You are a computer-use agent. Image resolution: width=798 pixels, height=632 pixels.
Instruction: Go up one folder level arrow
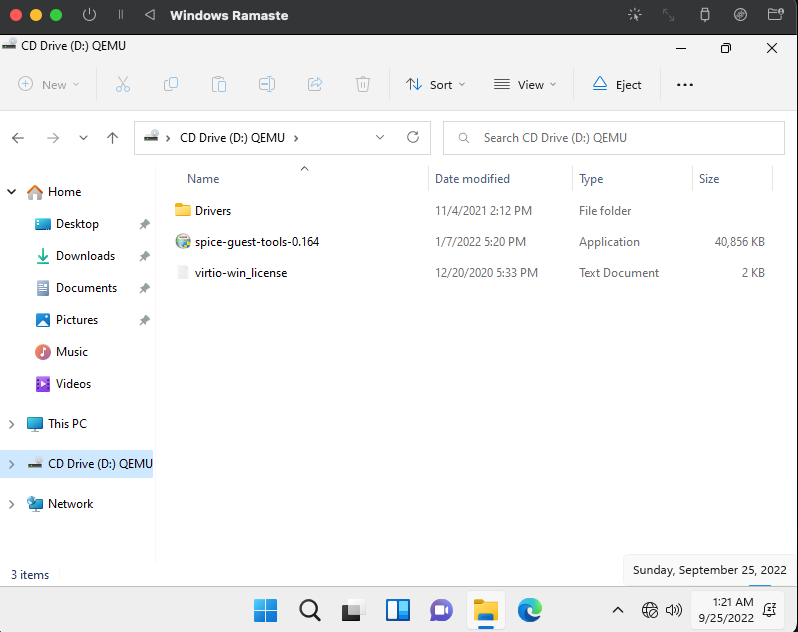coord(112,138)
